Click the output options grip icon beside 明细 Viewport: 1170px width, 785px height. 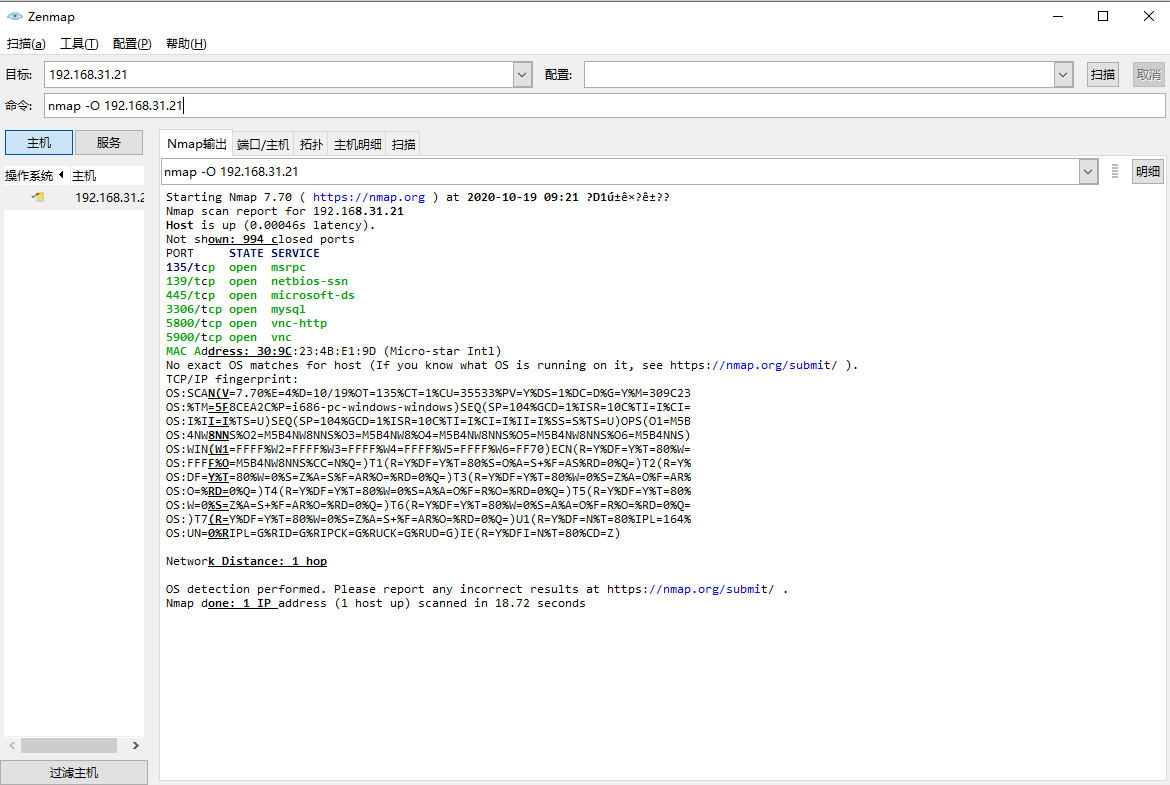tap(1115, 172)
